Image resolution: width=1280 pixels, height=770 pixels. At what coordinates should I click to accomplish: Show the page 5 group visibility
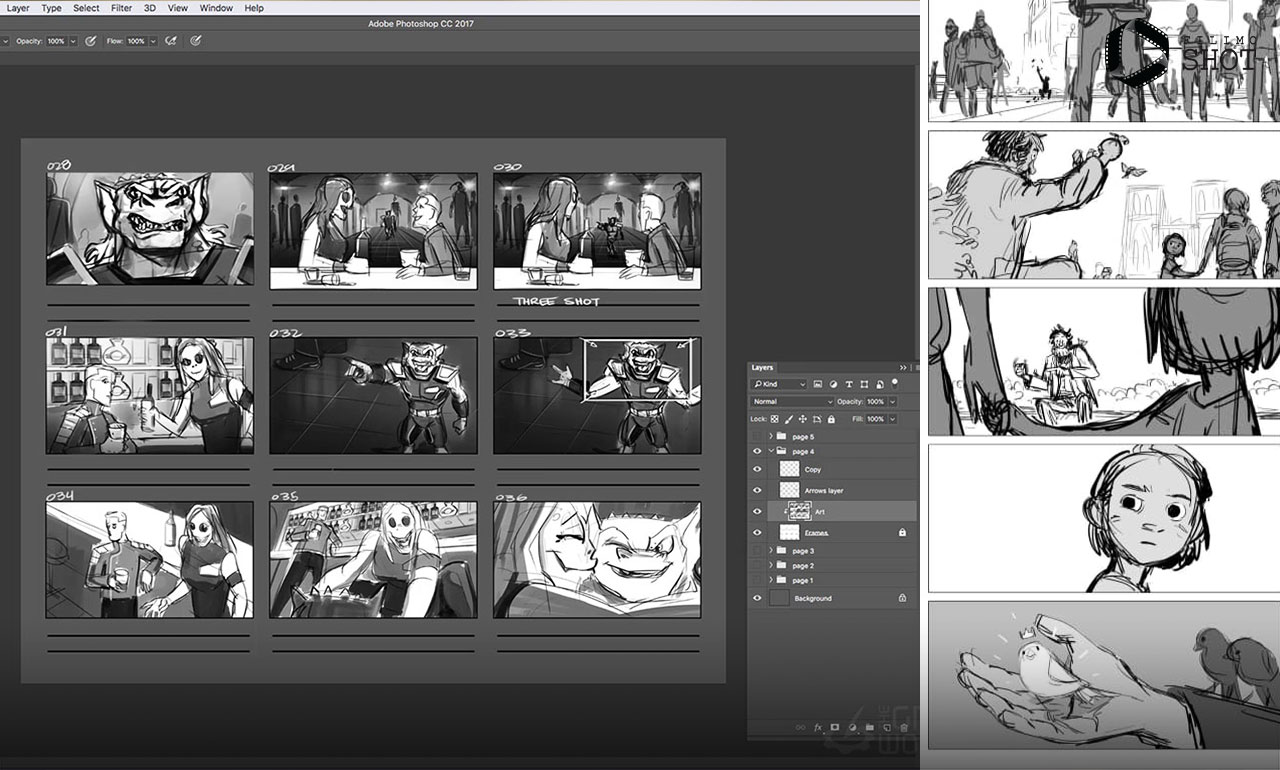[x=757, y=437]
